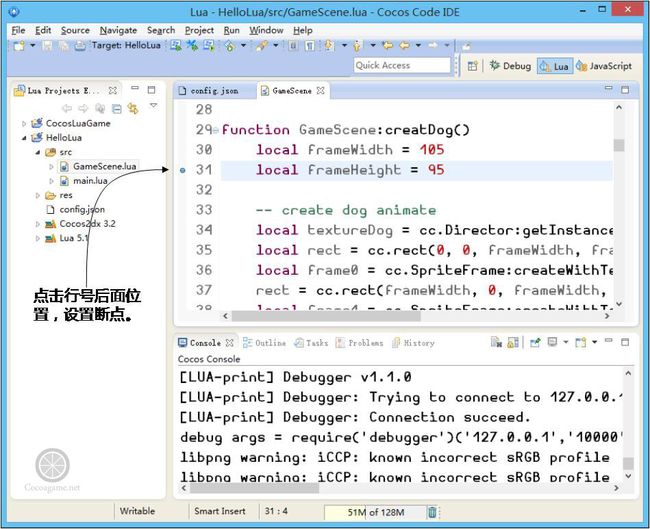Toggle show whitespace characters icon
The width and height of the screenshot is (650, 529).
[x=309, y=45]
